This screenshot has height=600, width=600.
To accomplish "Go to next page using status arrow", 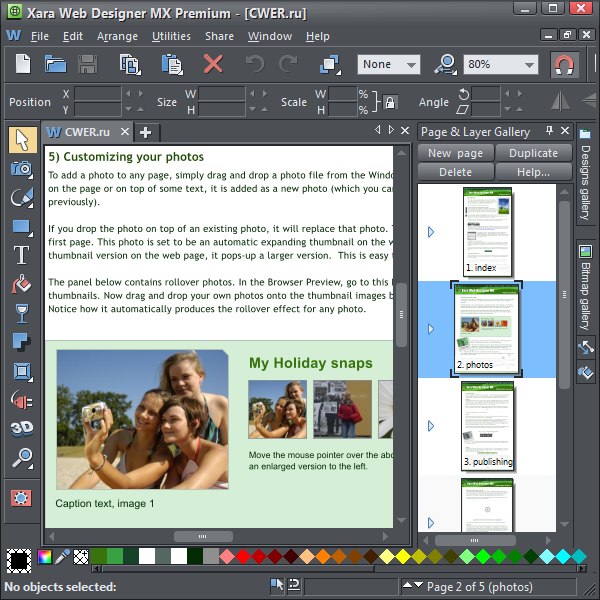I will [x=419, y=585].
